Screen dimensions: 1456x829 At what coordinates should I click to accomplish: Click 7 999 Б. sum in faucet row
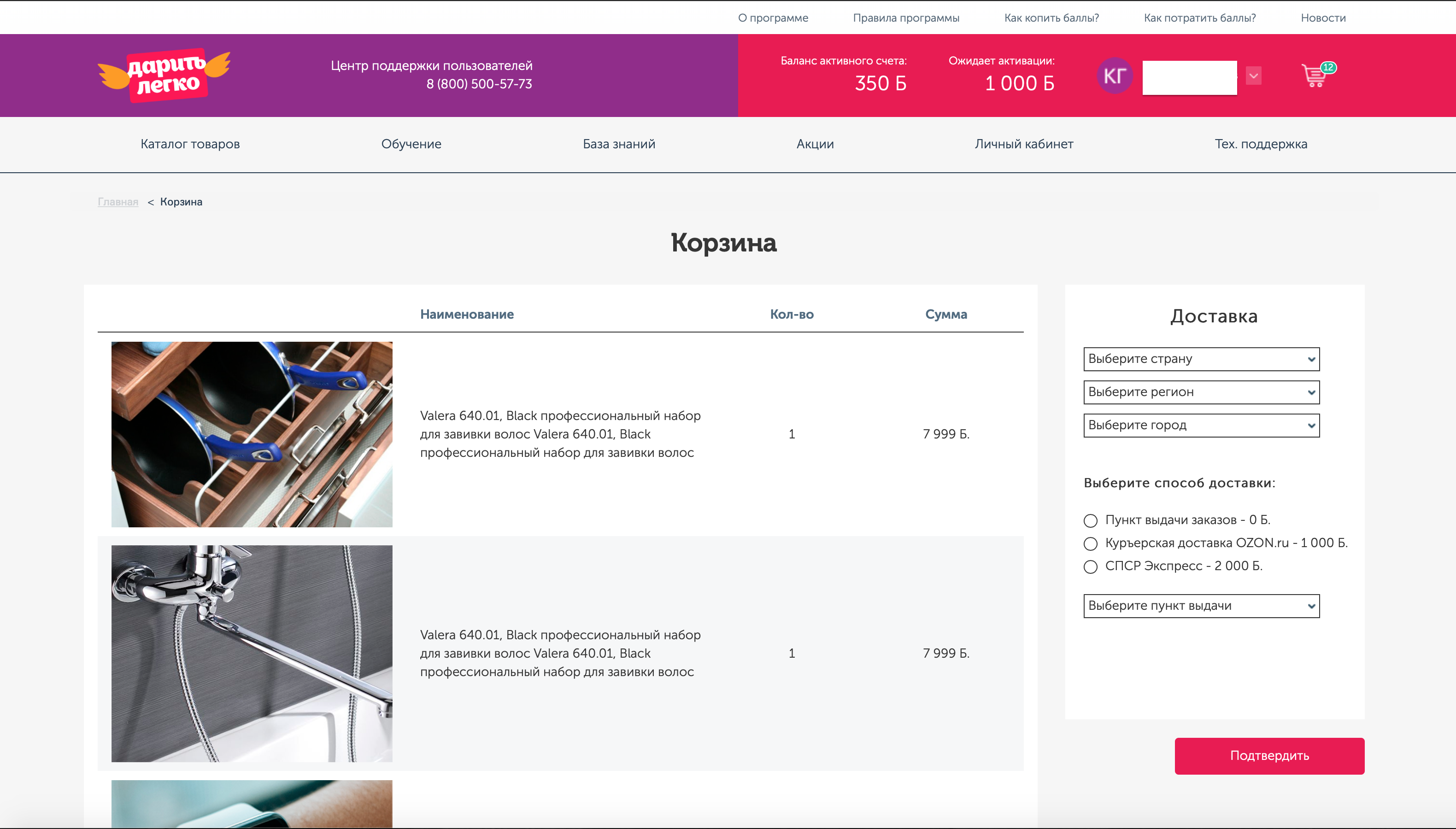click(x=945, y=653)
